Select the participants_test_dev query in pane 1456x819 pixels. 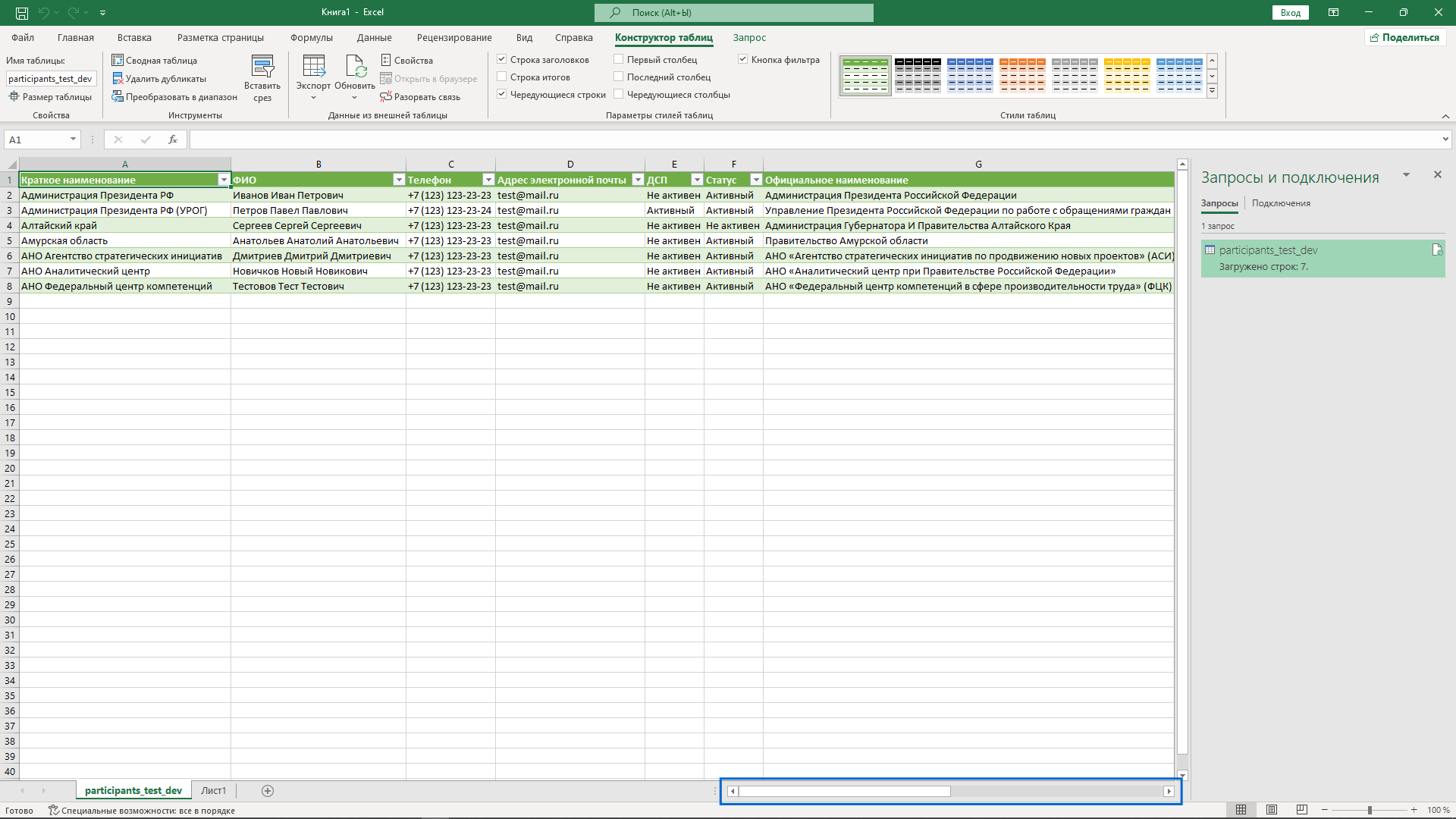point(1323,259)
